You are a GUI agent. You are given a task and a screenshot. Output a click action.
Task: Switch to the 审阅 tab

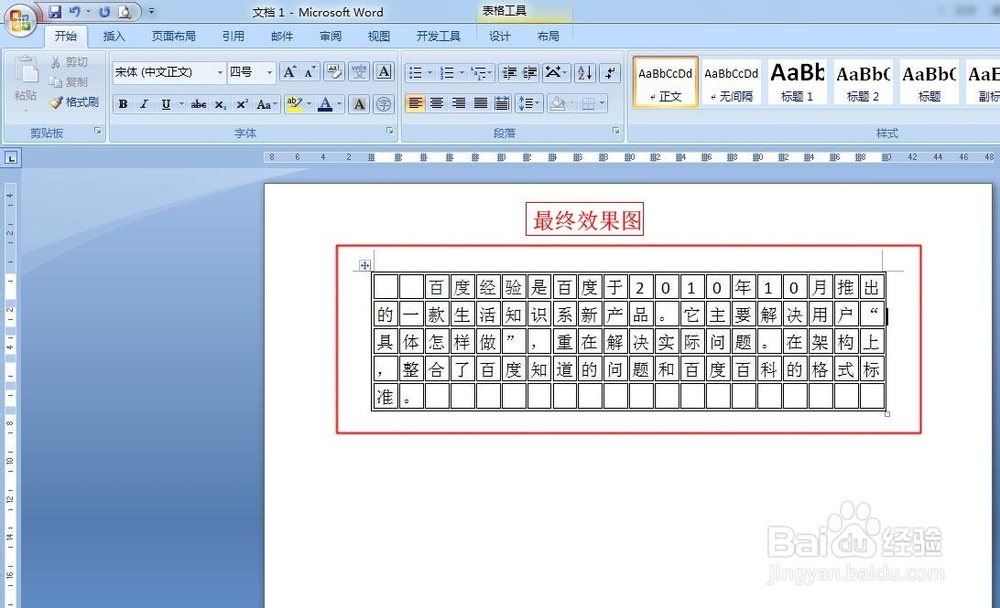tap(330, 36)
